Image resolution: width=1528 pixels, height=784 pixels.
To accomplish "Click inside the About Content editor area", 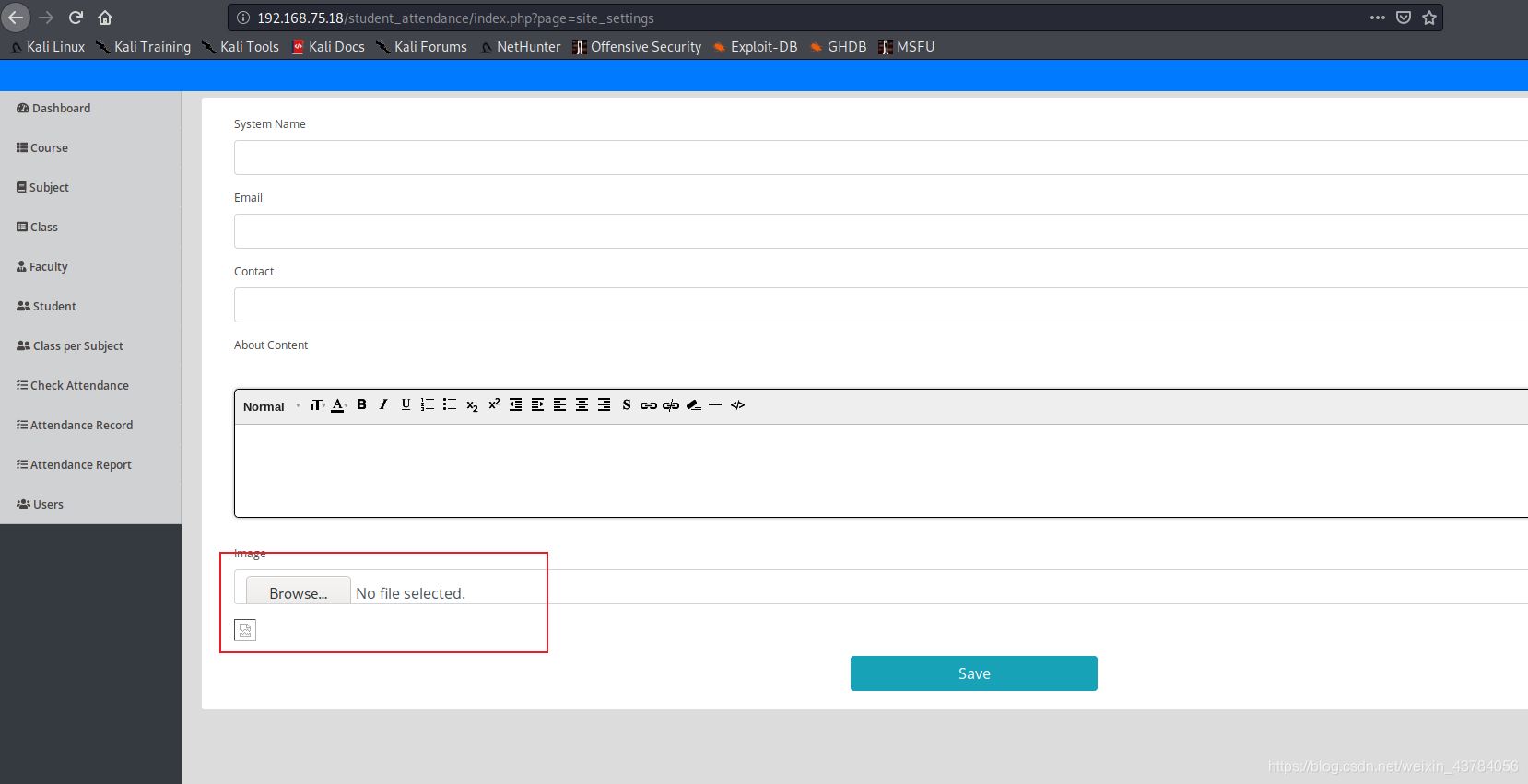I will tap(881, 471).
